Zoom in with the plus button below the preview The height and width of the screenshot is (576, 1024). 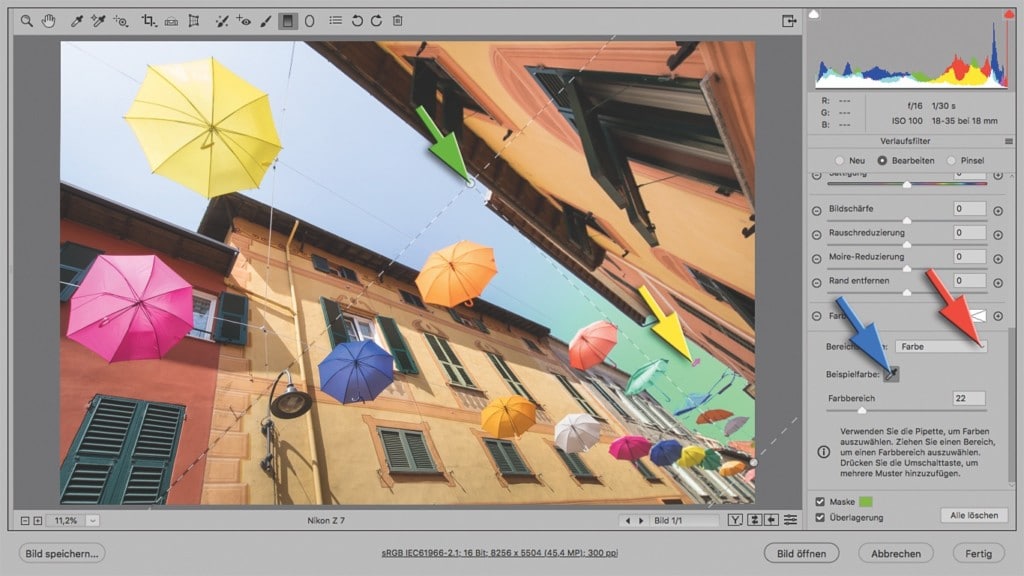point(38,520)
